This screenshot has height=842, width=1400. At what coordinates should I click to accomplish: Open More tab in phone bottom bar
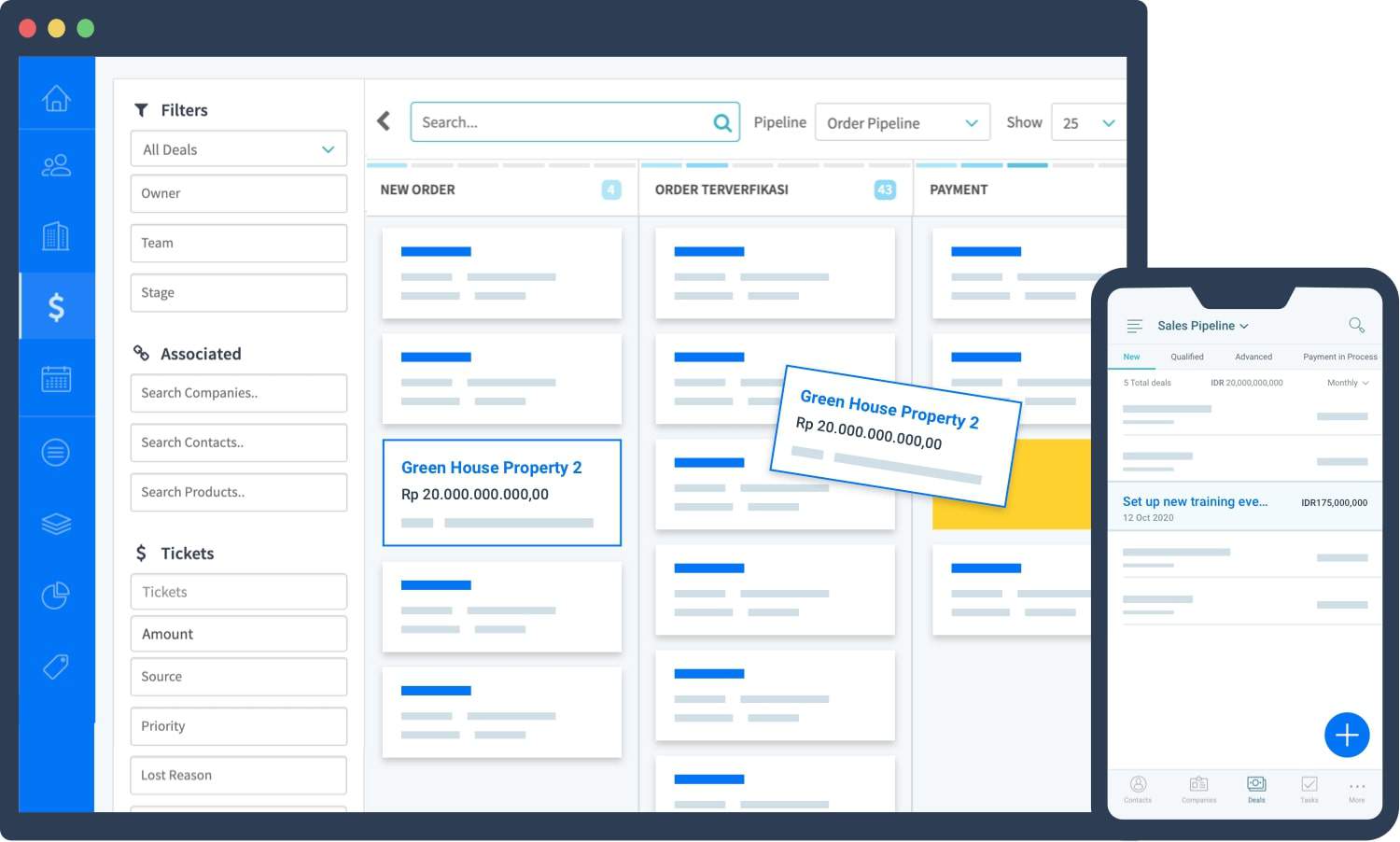1357,792
